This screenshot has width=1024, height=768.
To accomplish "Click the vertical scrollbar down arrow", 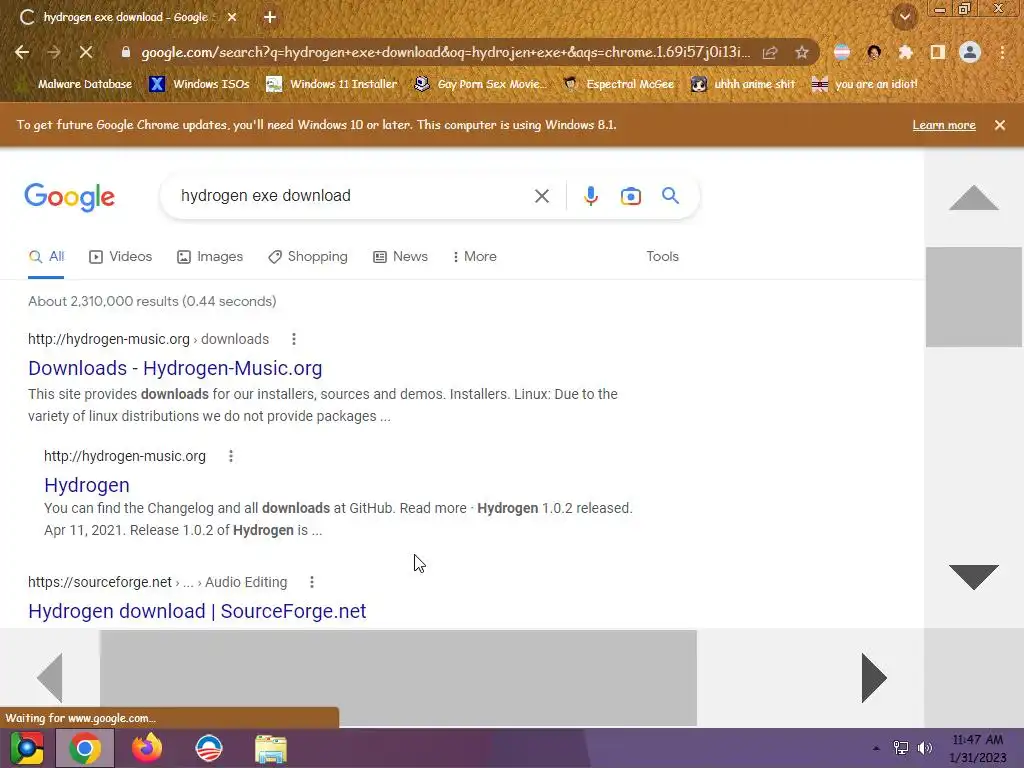I will 974,577.
